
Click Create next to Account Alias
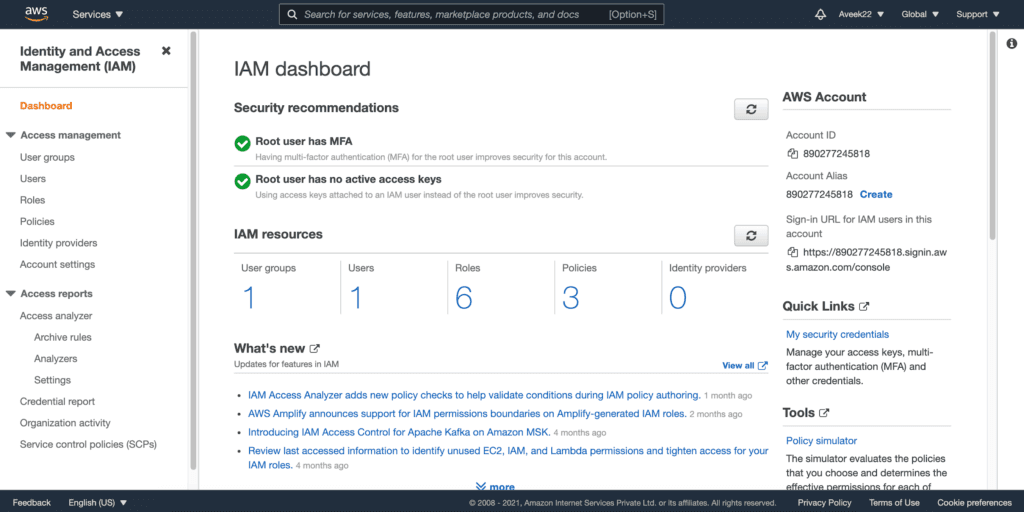click(x=876, y=195)
